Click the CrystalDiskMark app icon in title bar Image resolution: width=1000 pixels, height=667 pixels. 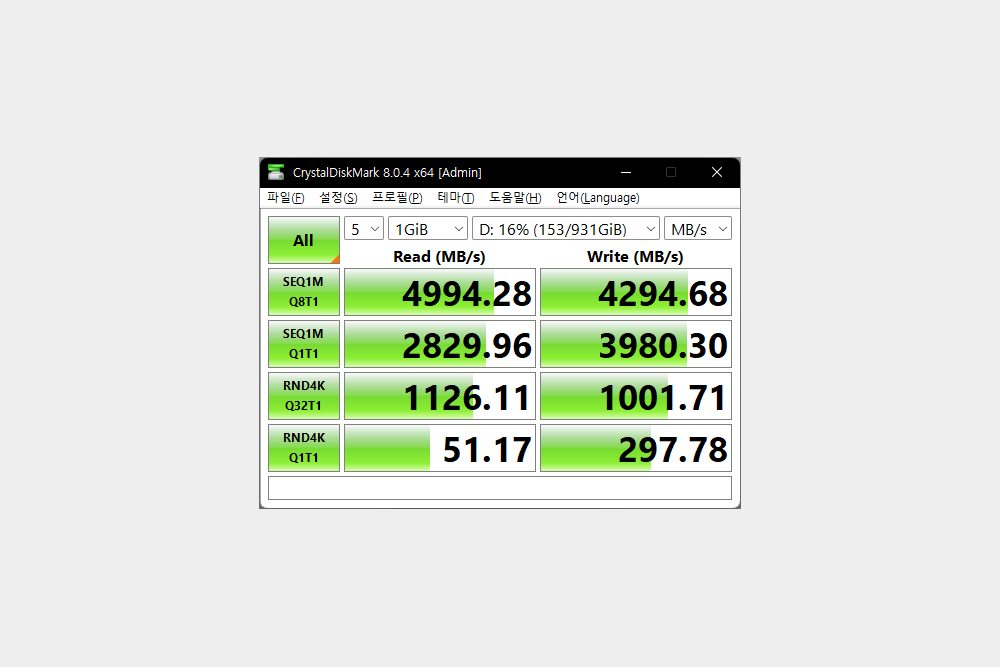point(276,172)
